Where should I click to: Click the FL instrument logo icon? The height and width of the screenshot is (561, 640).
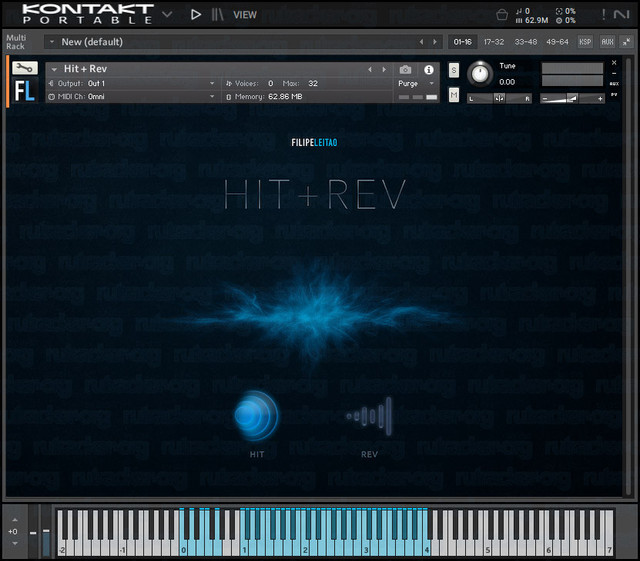coord(25,90)
